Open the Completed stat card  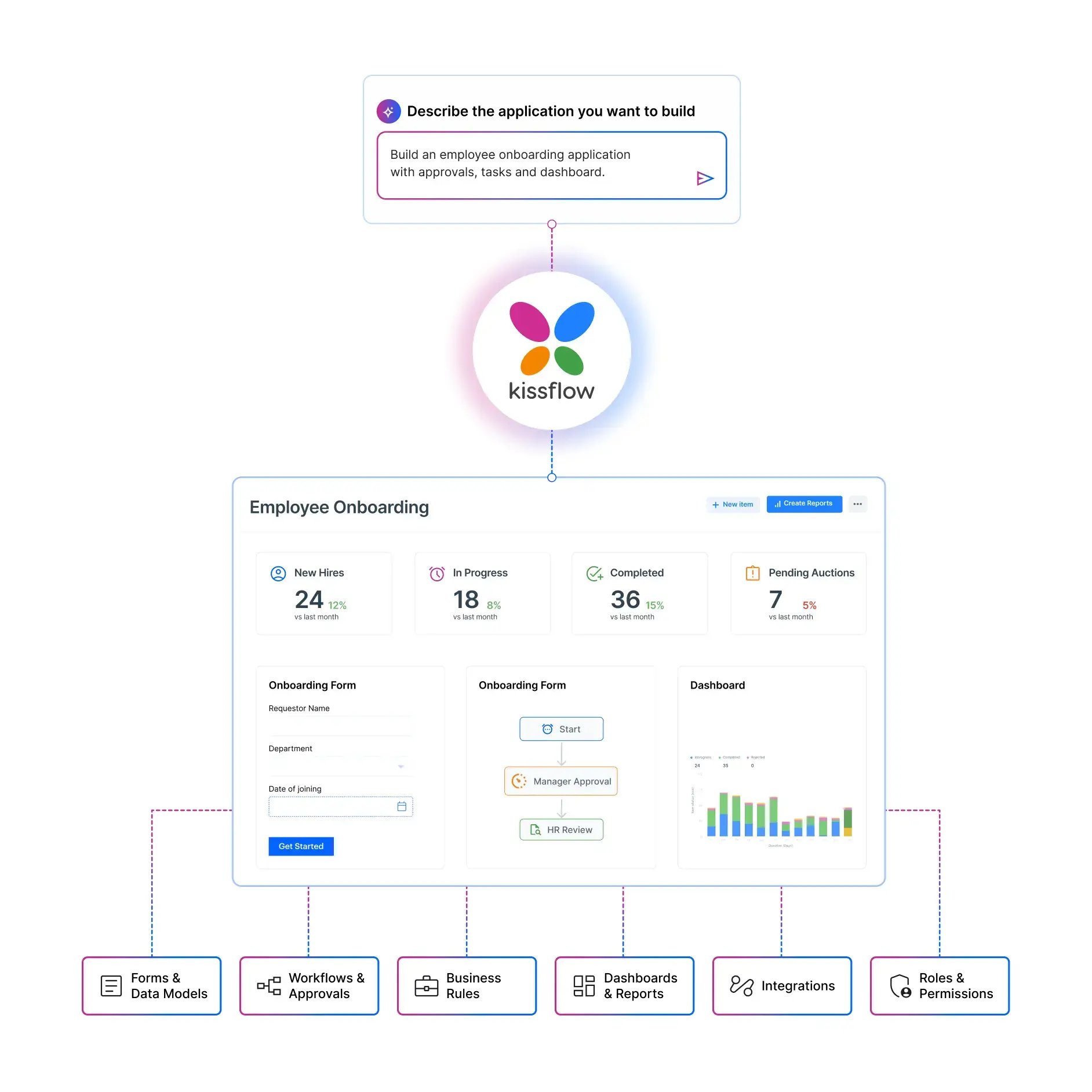point(640,594)
